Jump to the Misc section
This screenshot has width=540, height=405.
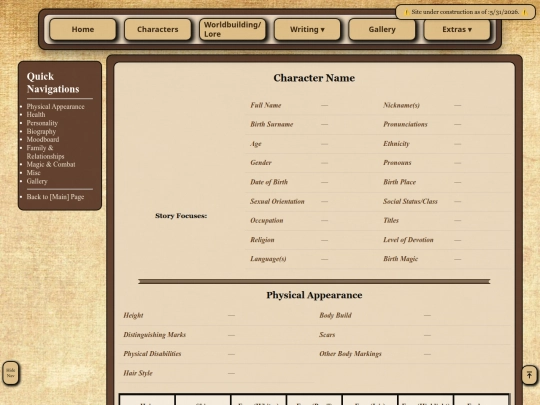coord(33,173)
